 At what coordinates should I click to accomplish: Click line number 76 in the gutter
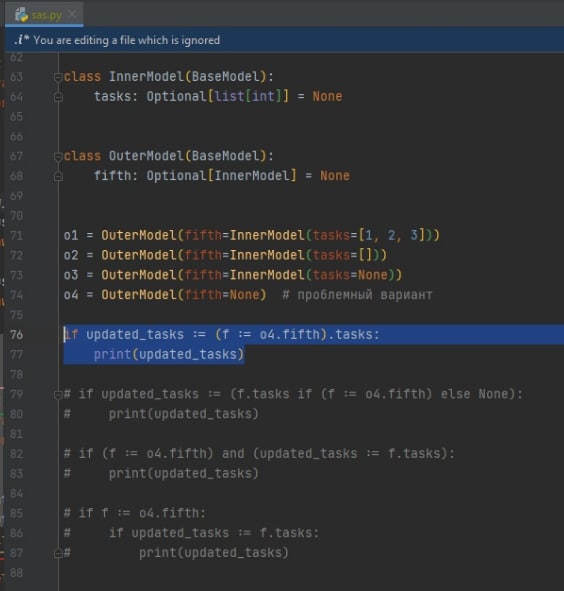16,335
